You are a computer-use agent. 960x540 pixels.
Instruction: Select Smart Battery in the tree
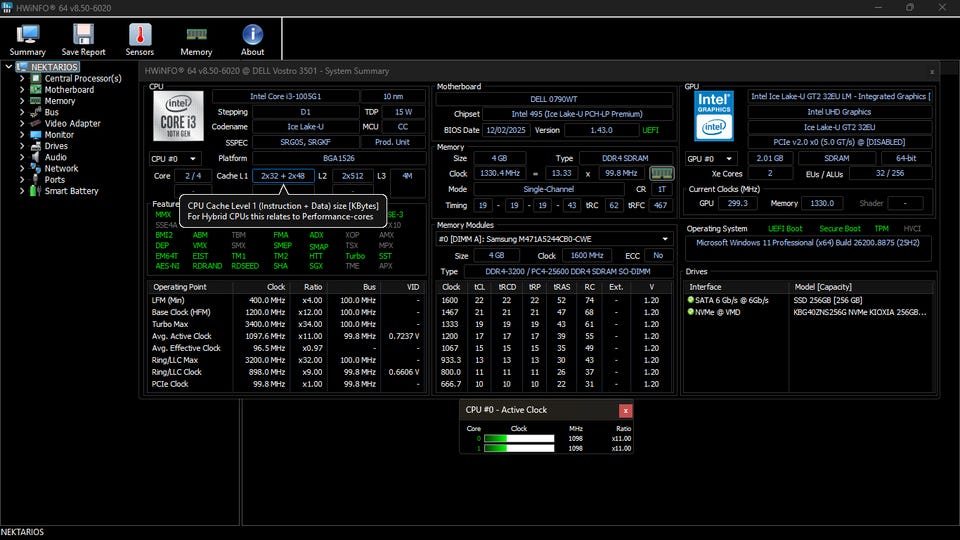click(x=71, y=190)
